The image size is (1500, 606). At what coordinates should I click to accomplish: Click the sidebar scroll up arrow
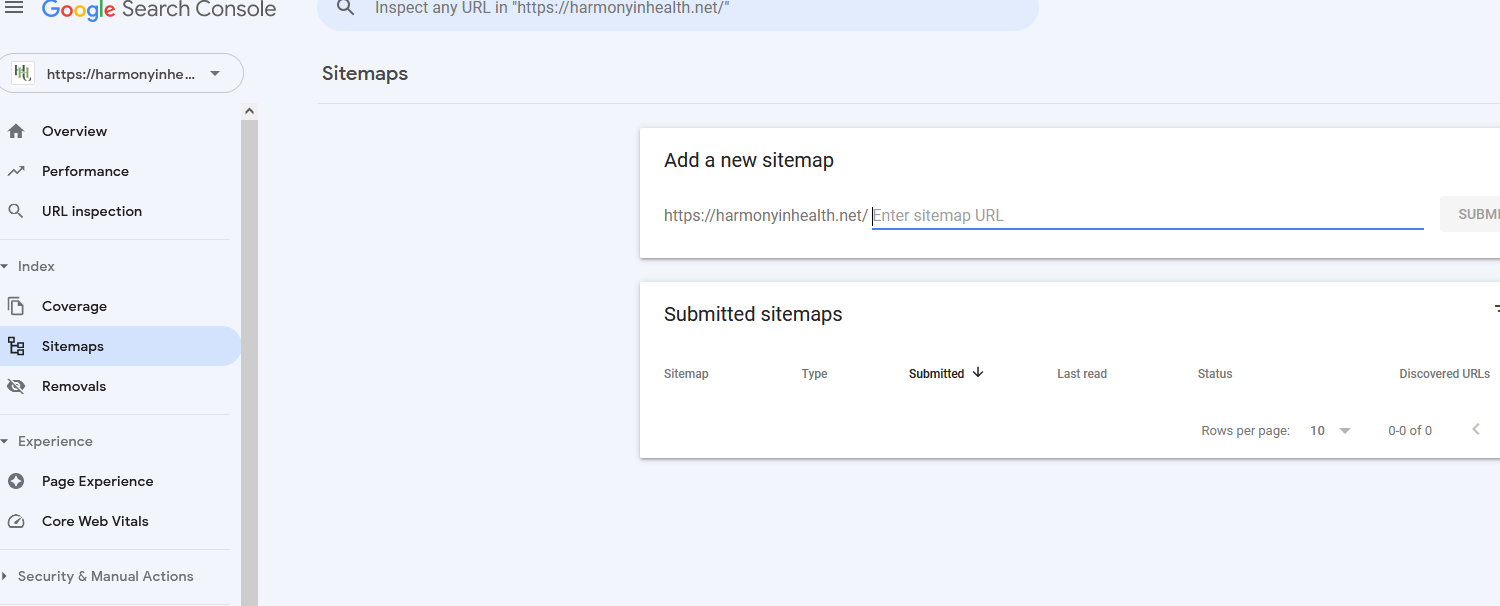[249, 111]
